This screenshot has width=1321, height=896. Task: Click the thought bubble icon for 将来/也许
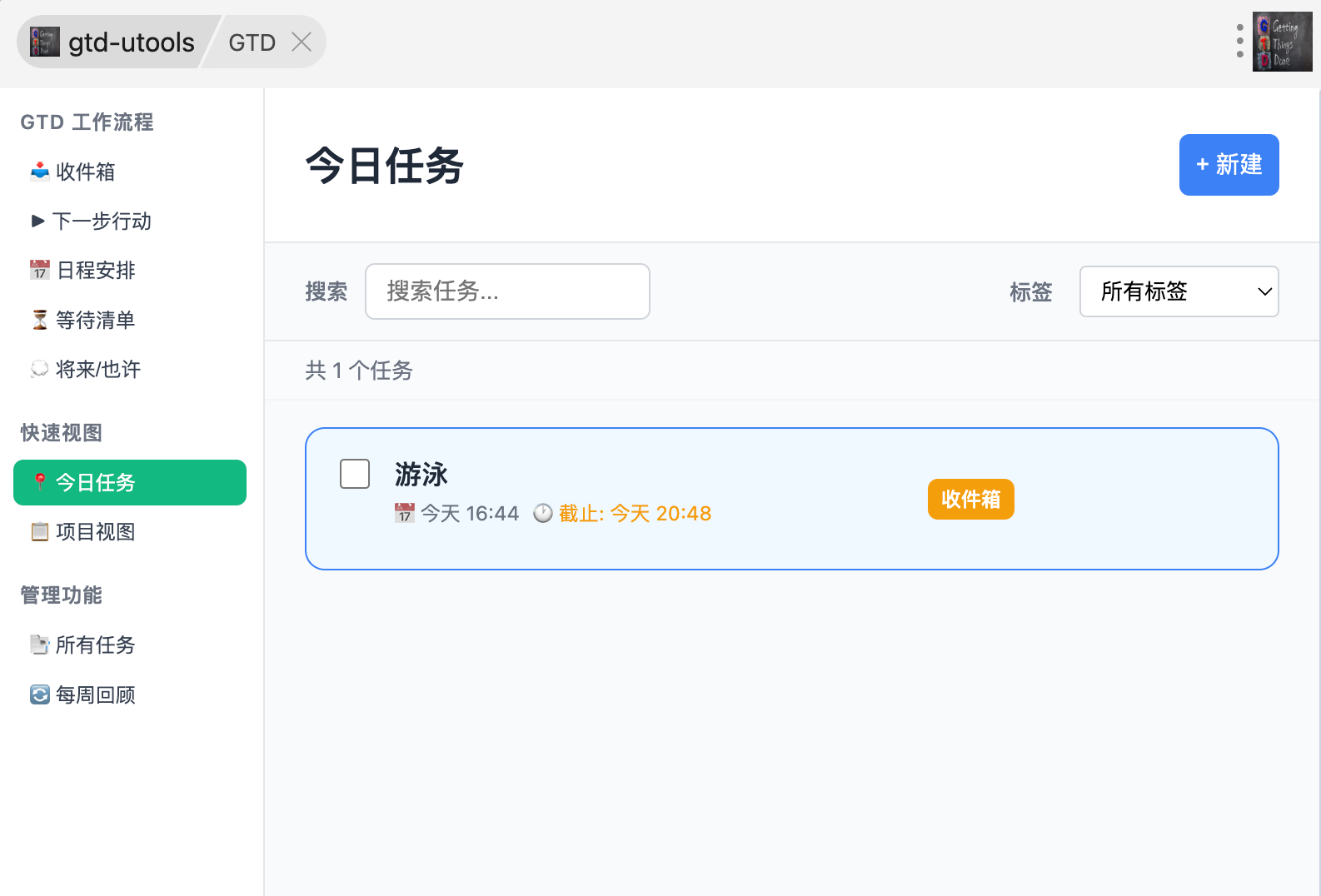[x=39, y=369]
